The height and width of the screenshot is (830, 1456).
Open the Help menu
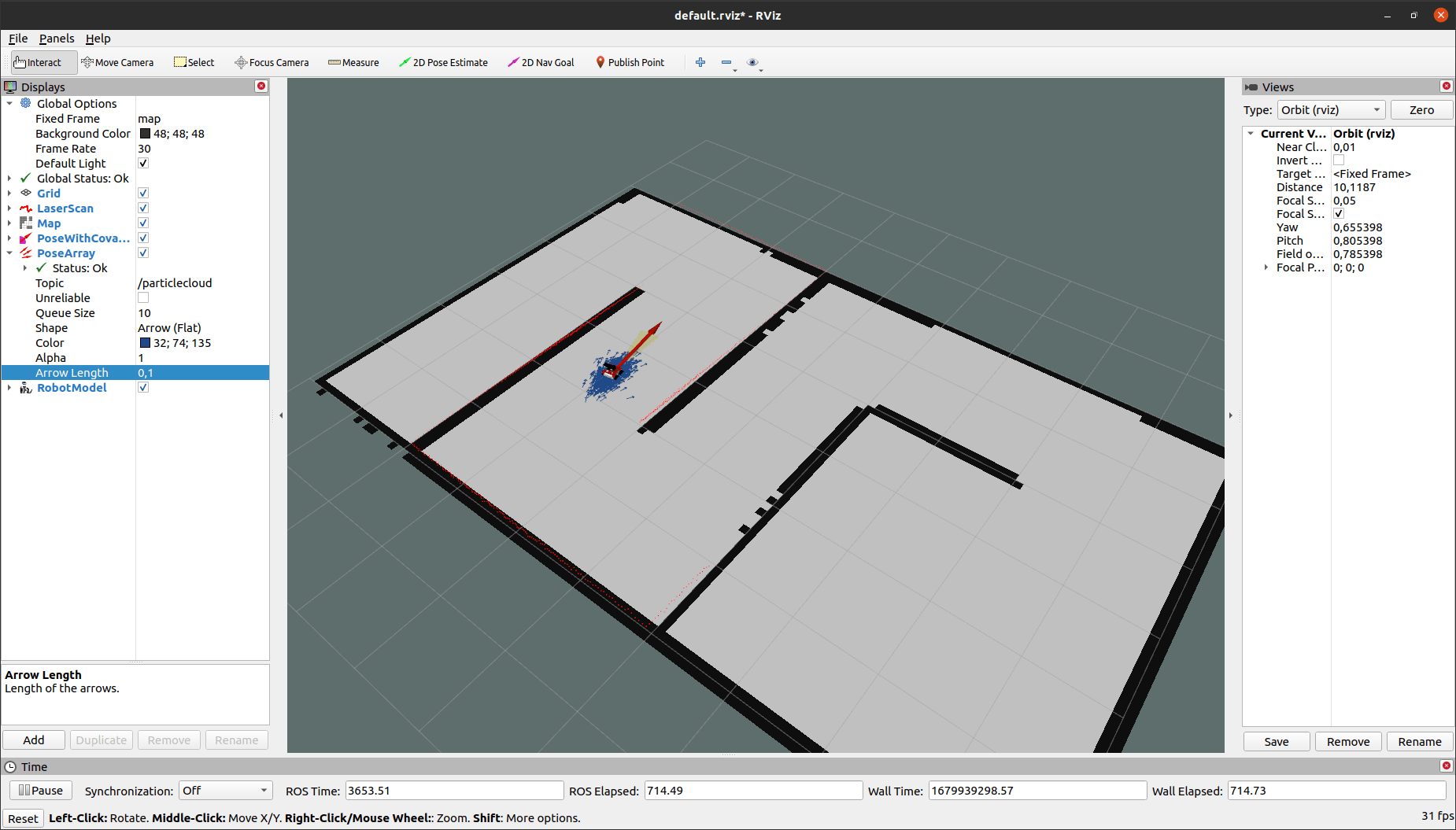(x=98, y=39)
